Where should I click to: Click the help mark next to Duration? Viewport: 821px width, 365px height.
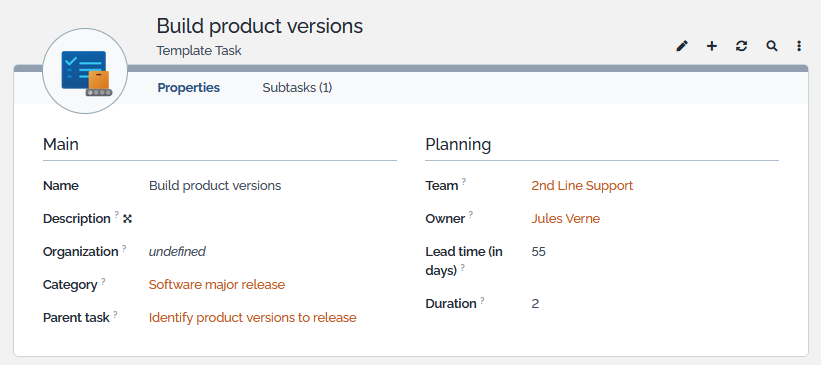click(x=482, y=300)
